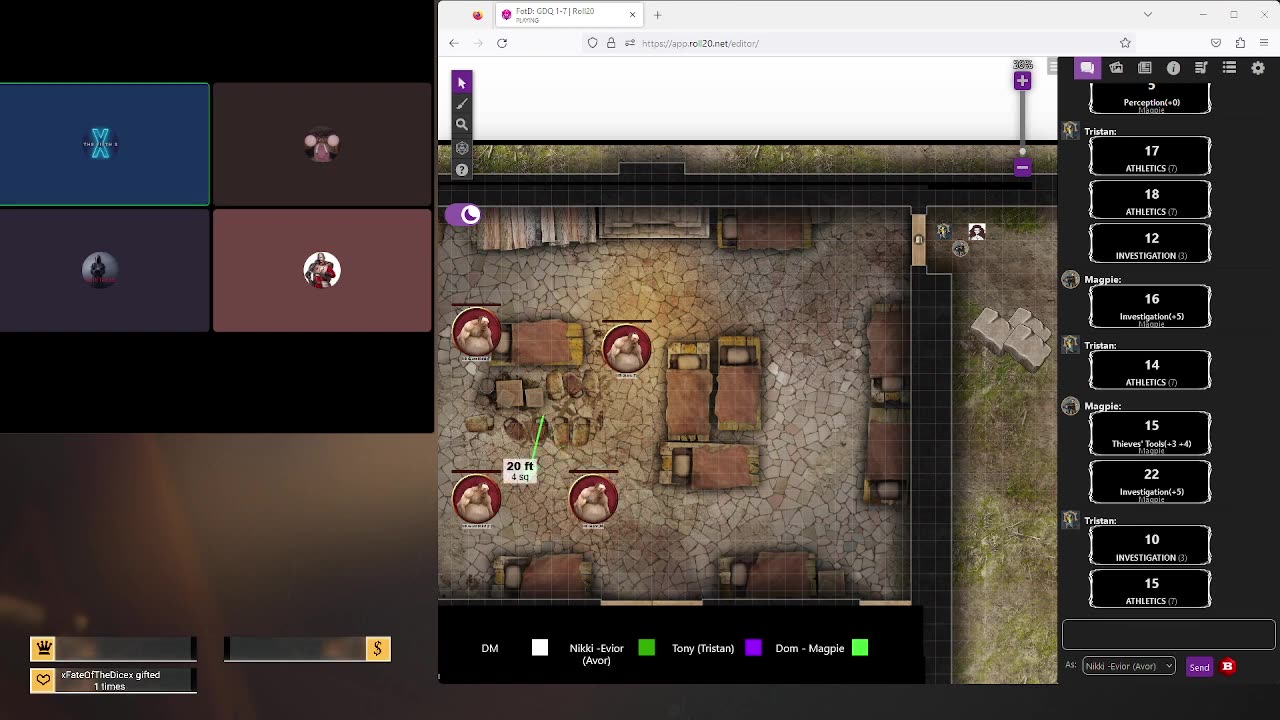
Task: Click the Firefox View icon
Action: point(477,15)
